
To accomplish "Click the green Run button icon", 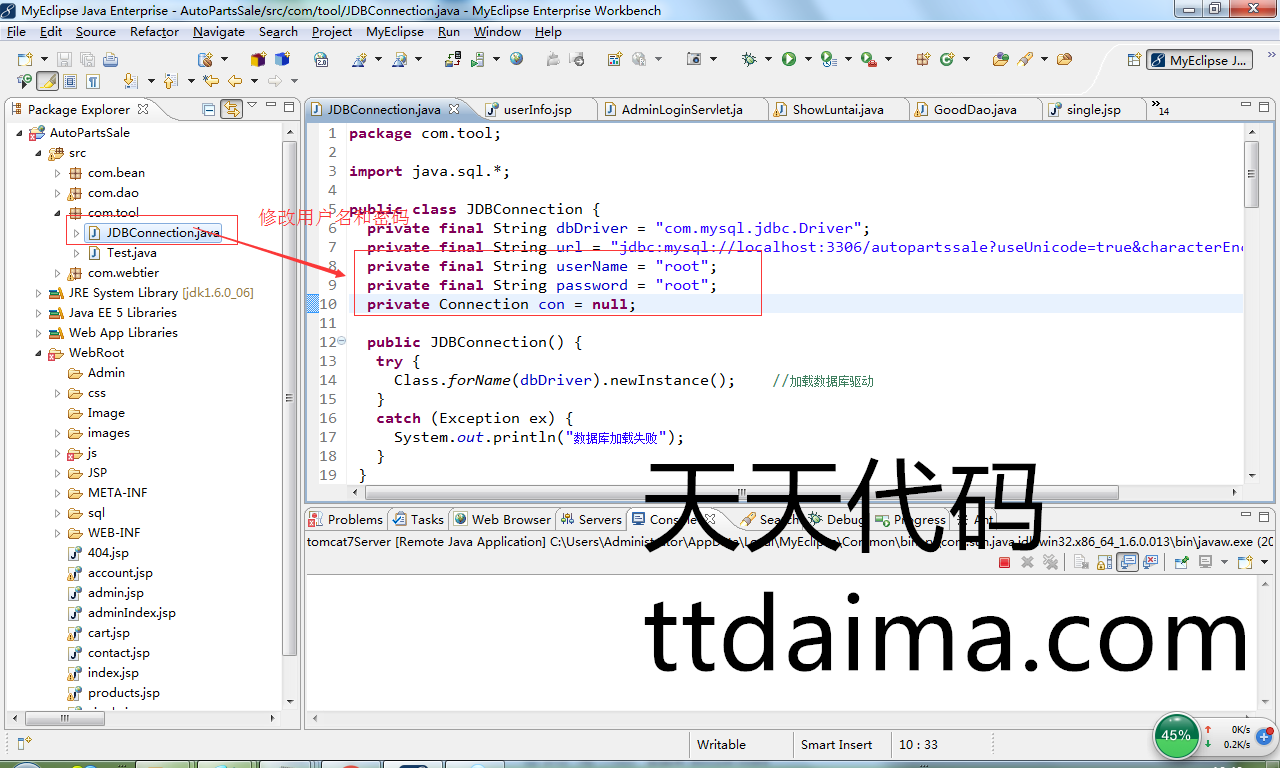I will point(789,60).
